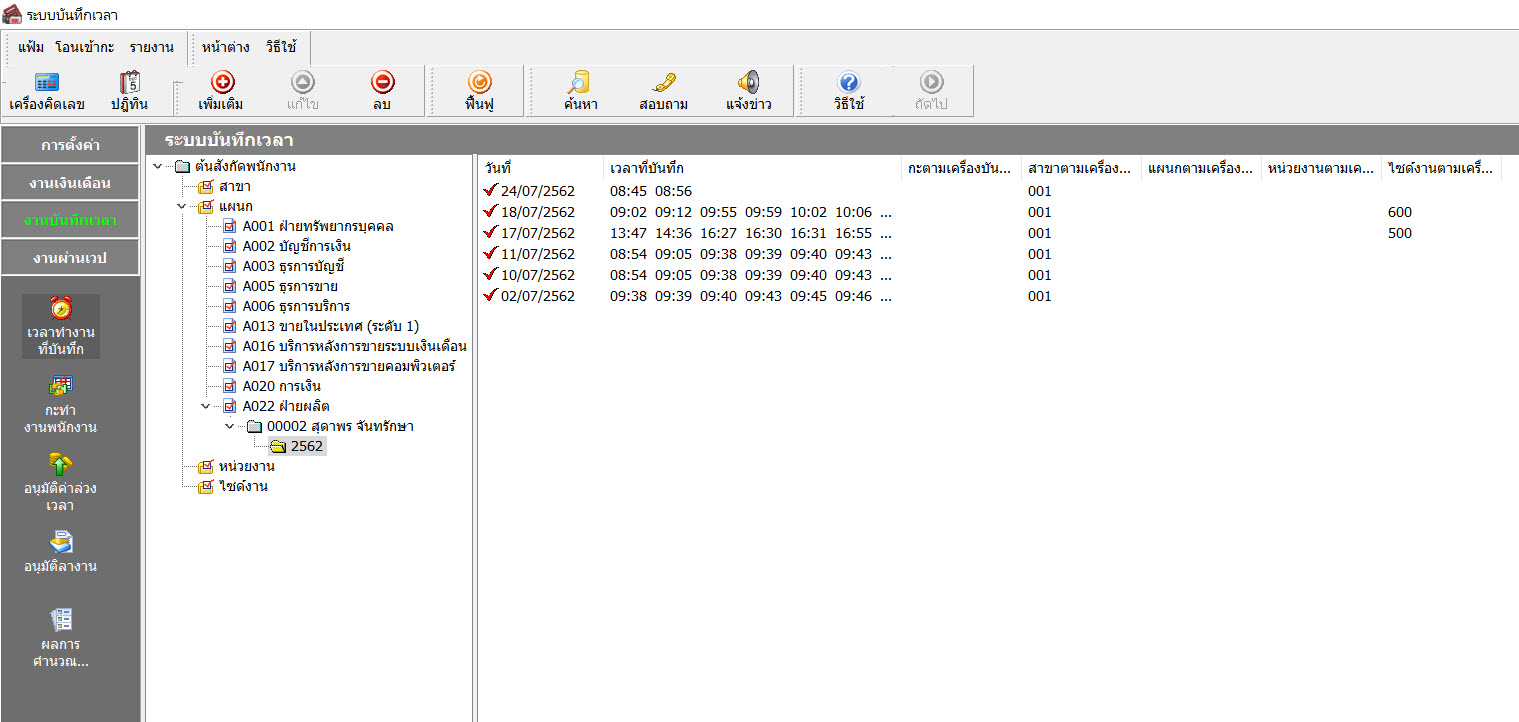Select department A002 บัญชีการเงิน
1519x722 pixels.
tap(287, 246)
